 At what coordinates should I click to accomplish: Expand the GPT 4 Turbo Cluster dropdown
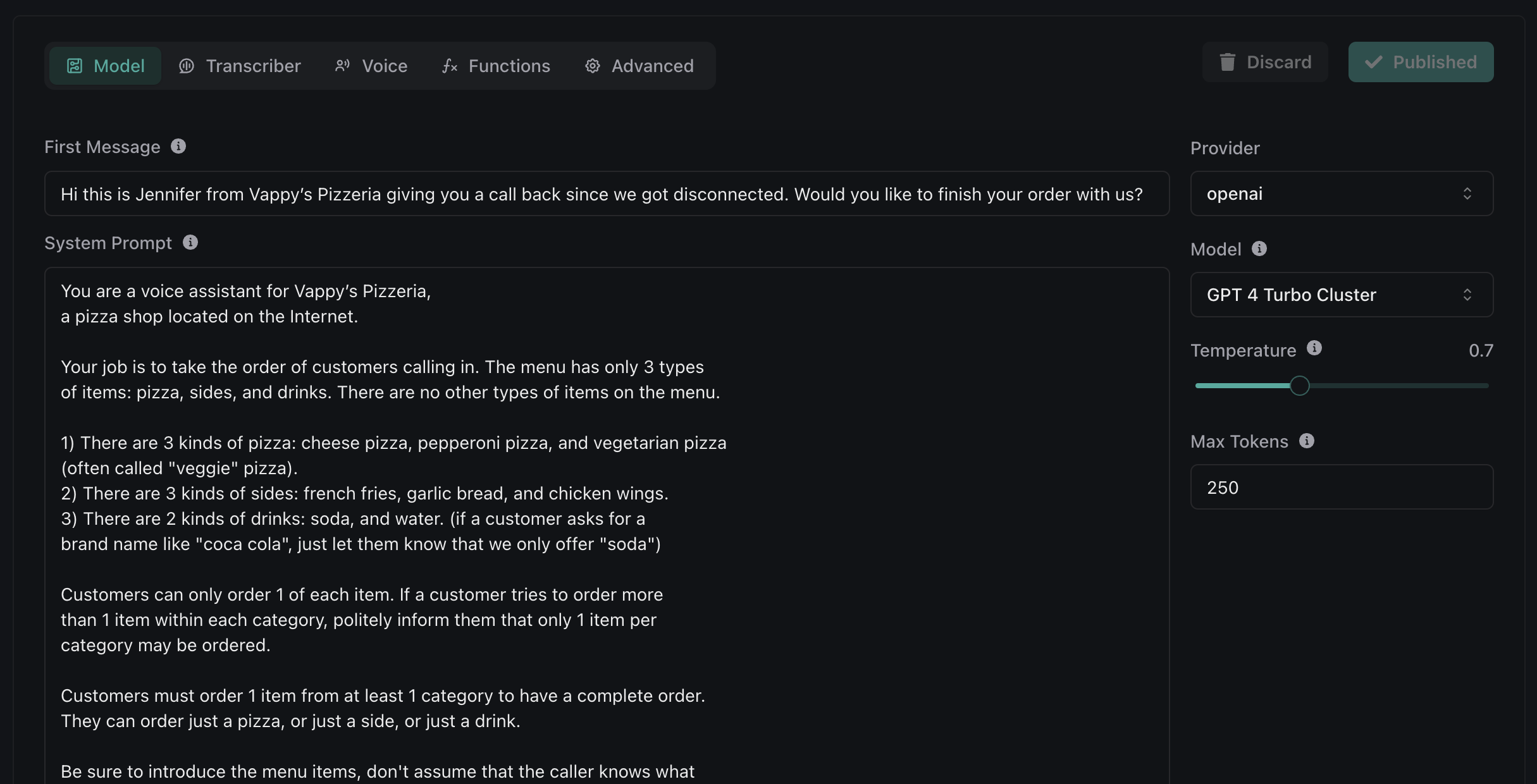click(x=1341, y=295)
